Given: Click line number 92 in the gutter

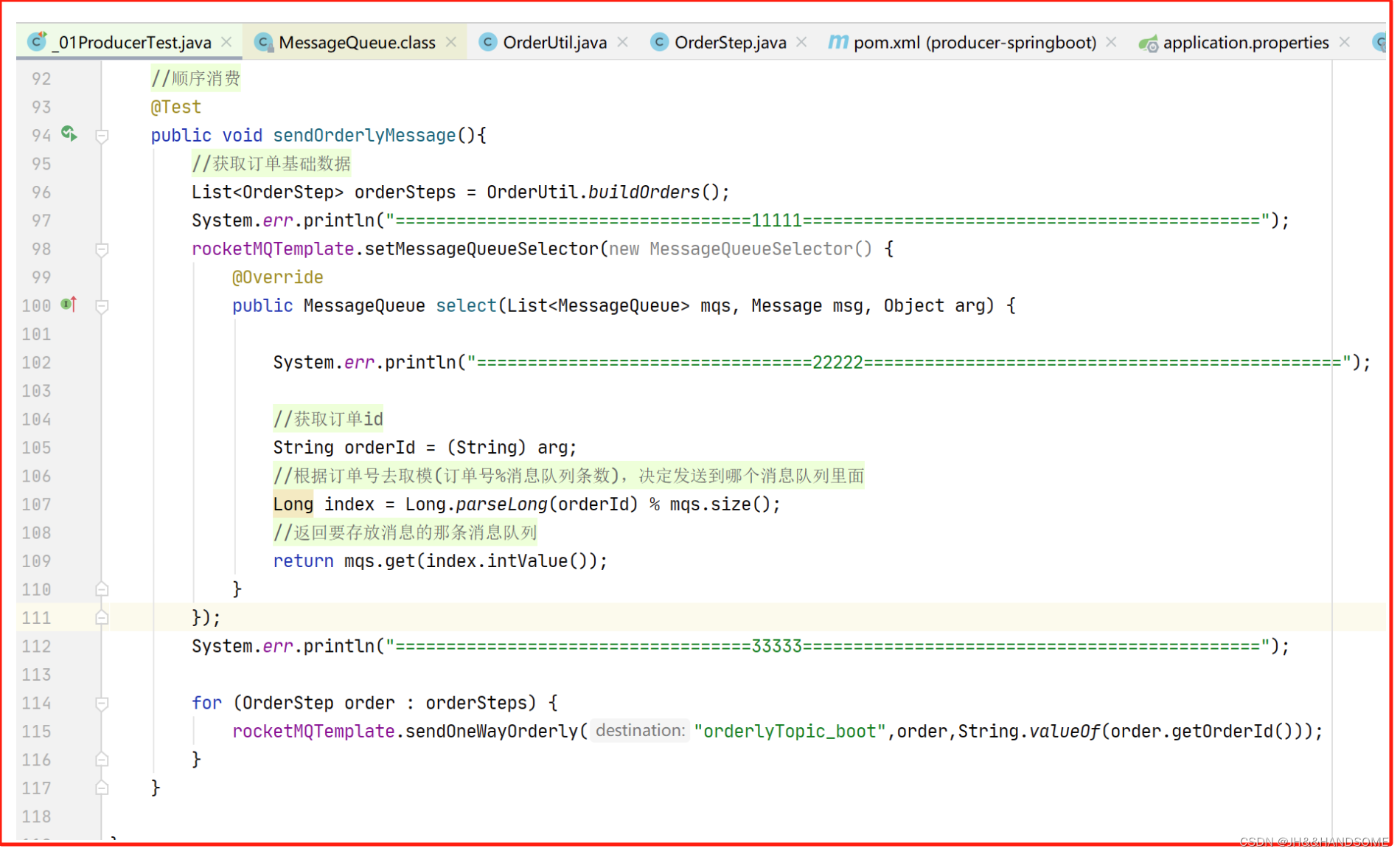Looking at the screenshot, I should [41, 79].
